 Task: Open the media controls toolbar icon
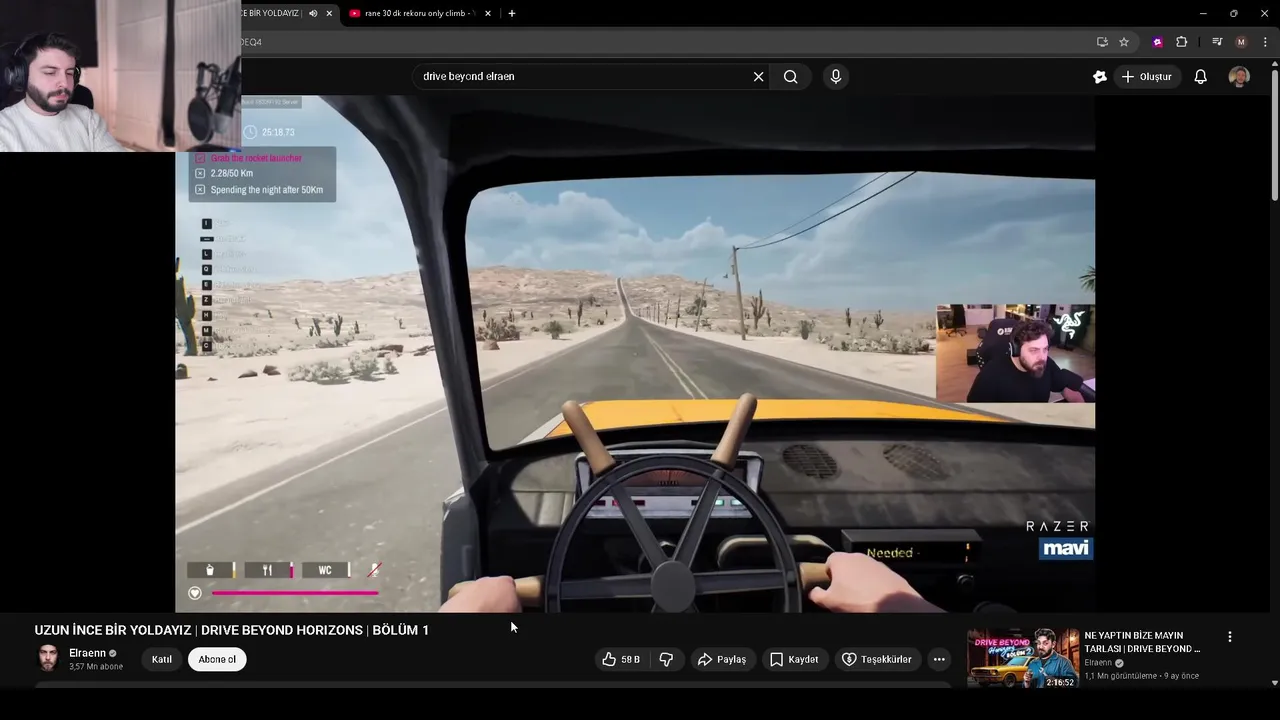pyautogui.click(x=1217, y=42)
